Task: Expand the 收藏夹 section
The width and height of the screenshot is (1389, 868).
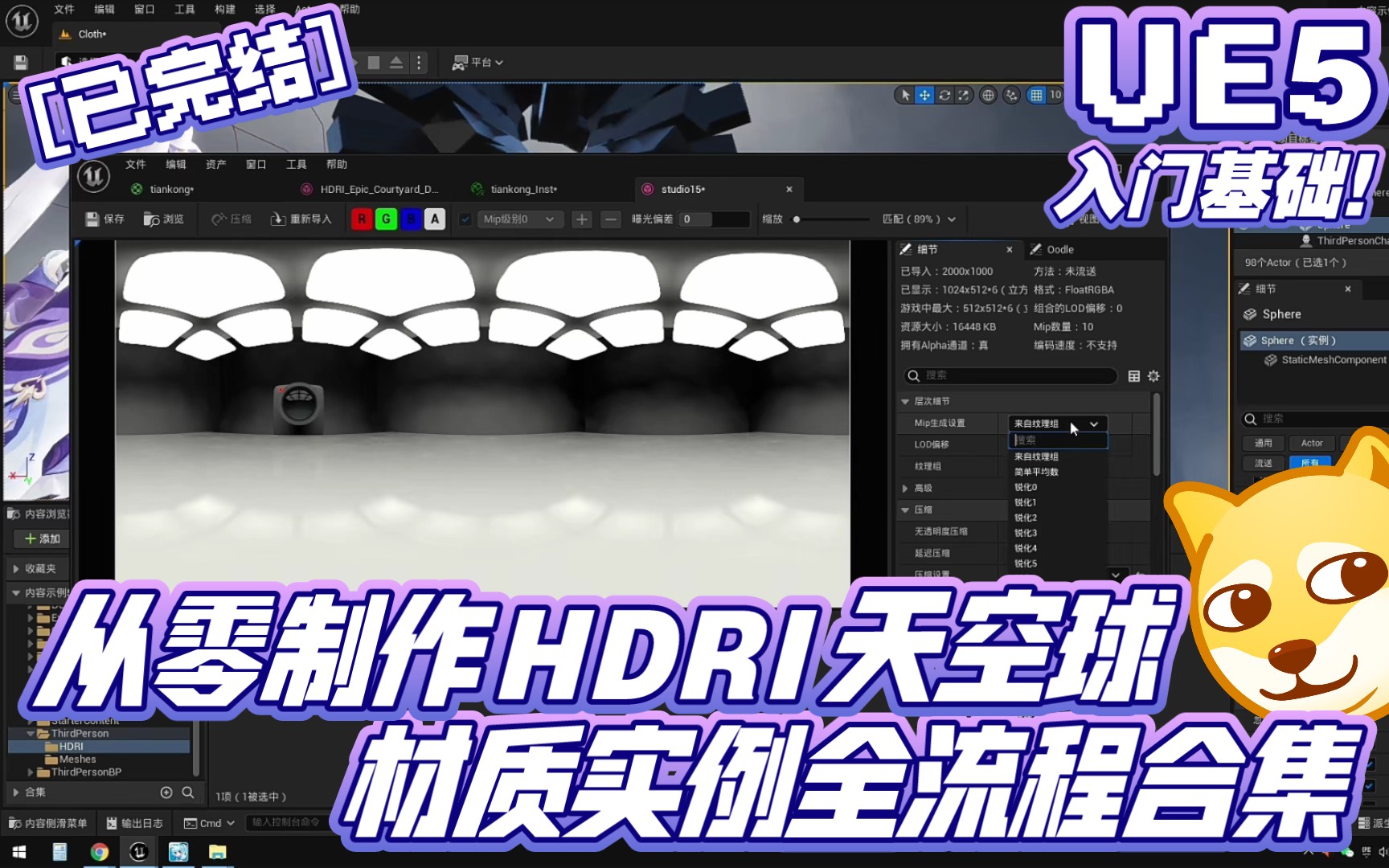Action: pyautogui.click(x=16, y=568)
